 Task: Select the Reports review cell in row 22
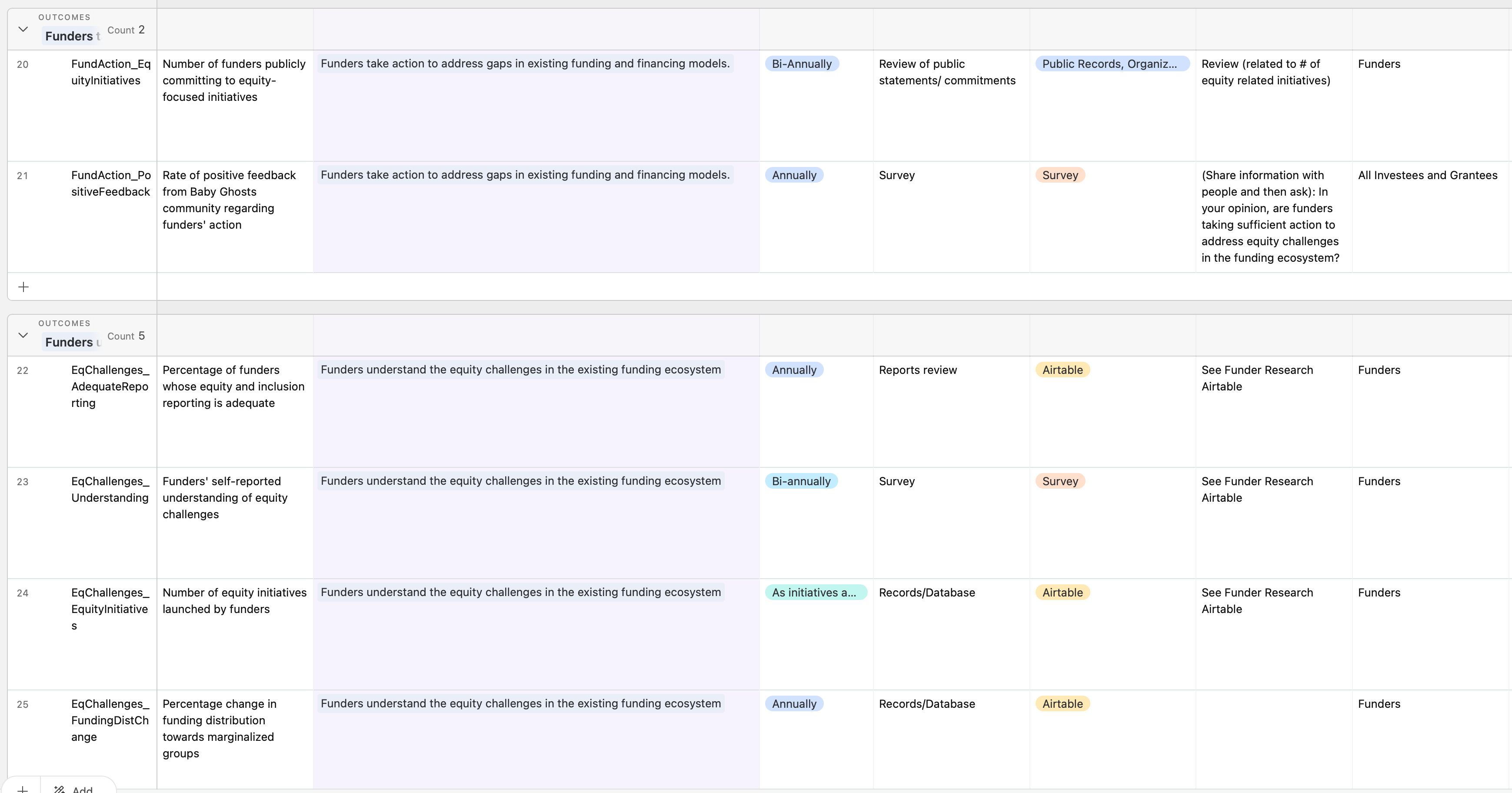pyautogui.click(x=917, y=369)
